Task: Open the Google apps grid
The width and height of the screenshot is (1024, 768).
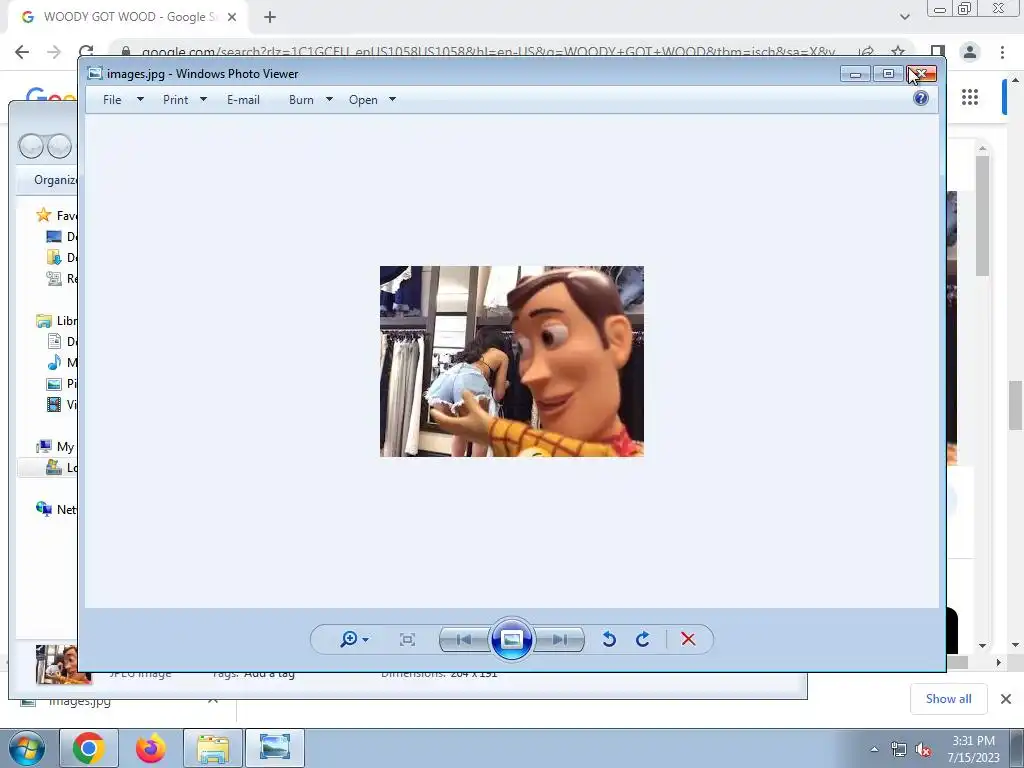Action: (970, 97)
